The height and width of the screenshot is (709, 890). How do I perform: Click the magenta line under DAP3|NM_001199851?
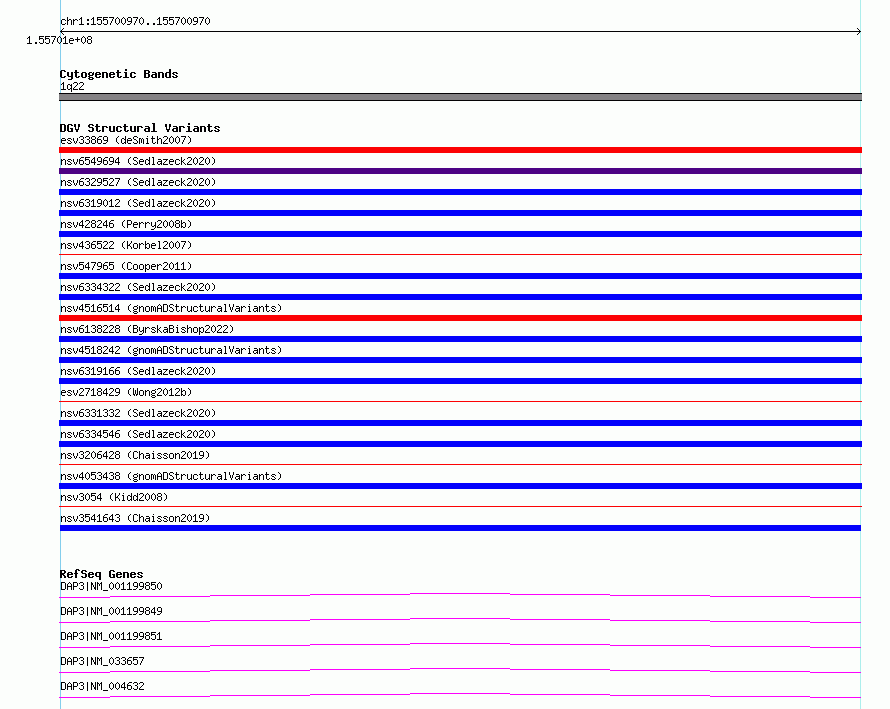point(460,645)
